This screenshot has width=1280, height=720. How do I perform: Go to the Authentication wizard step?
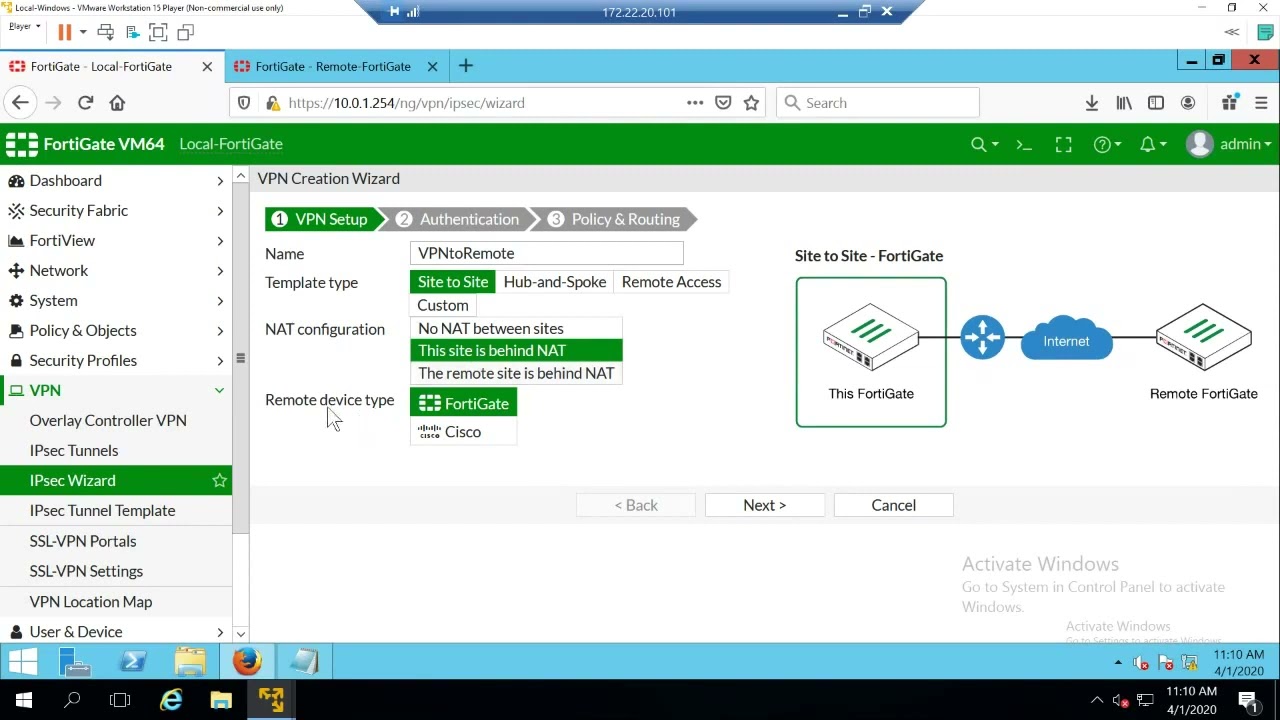tap(458, 219)
